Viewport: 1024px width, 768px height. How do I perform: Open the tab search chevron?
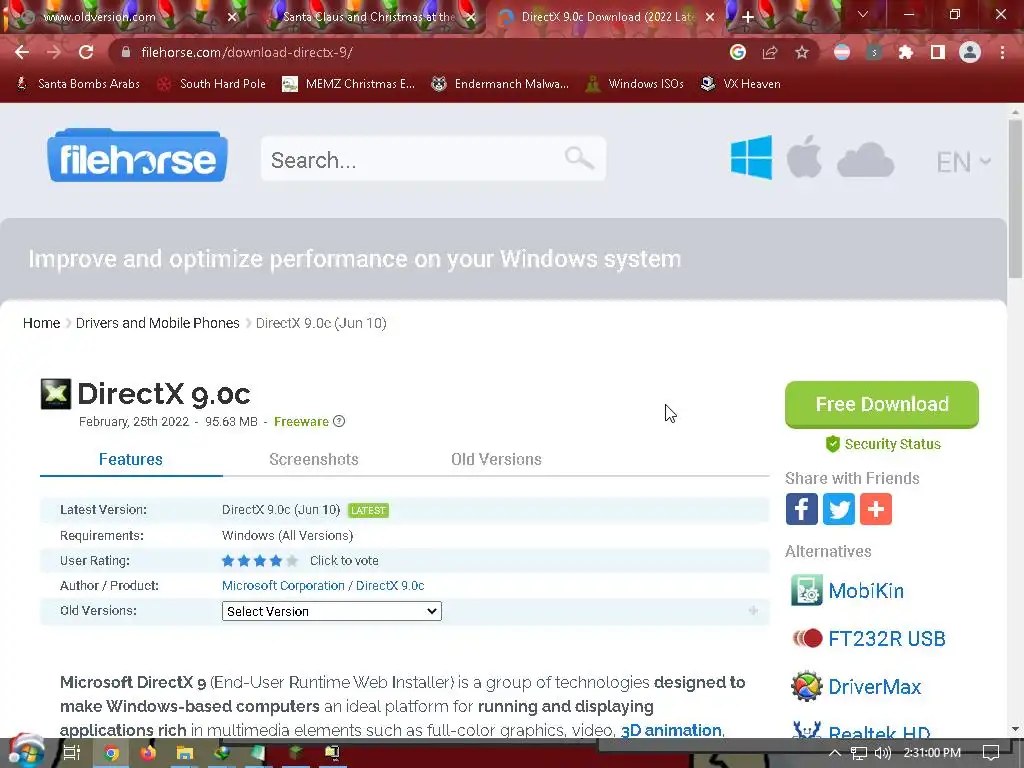(863, 14)
